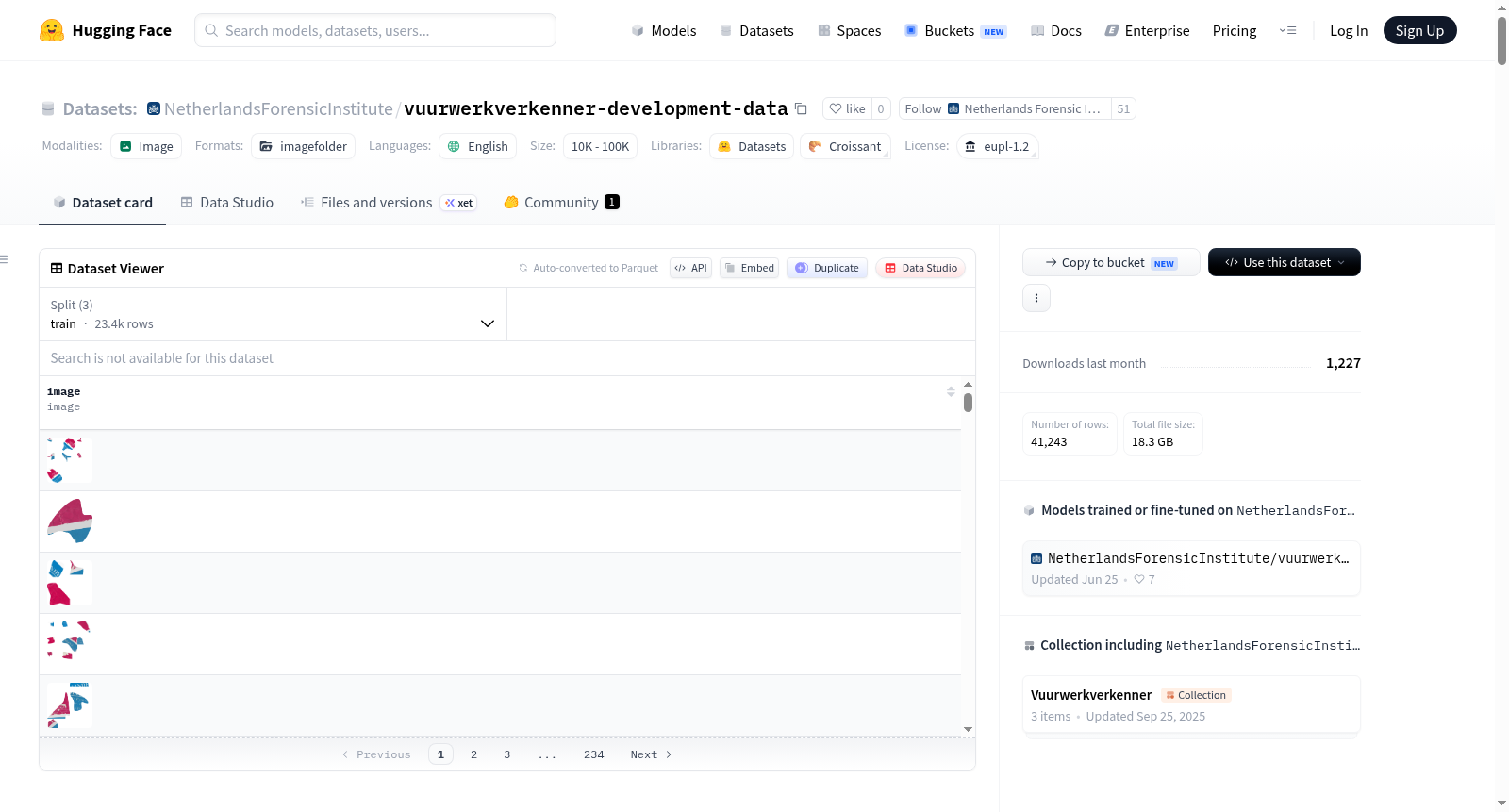Click the Croissant library tag
The width and height of the screenshot is (1509, 812).
coord(845,146)
